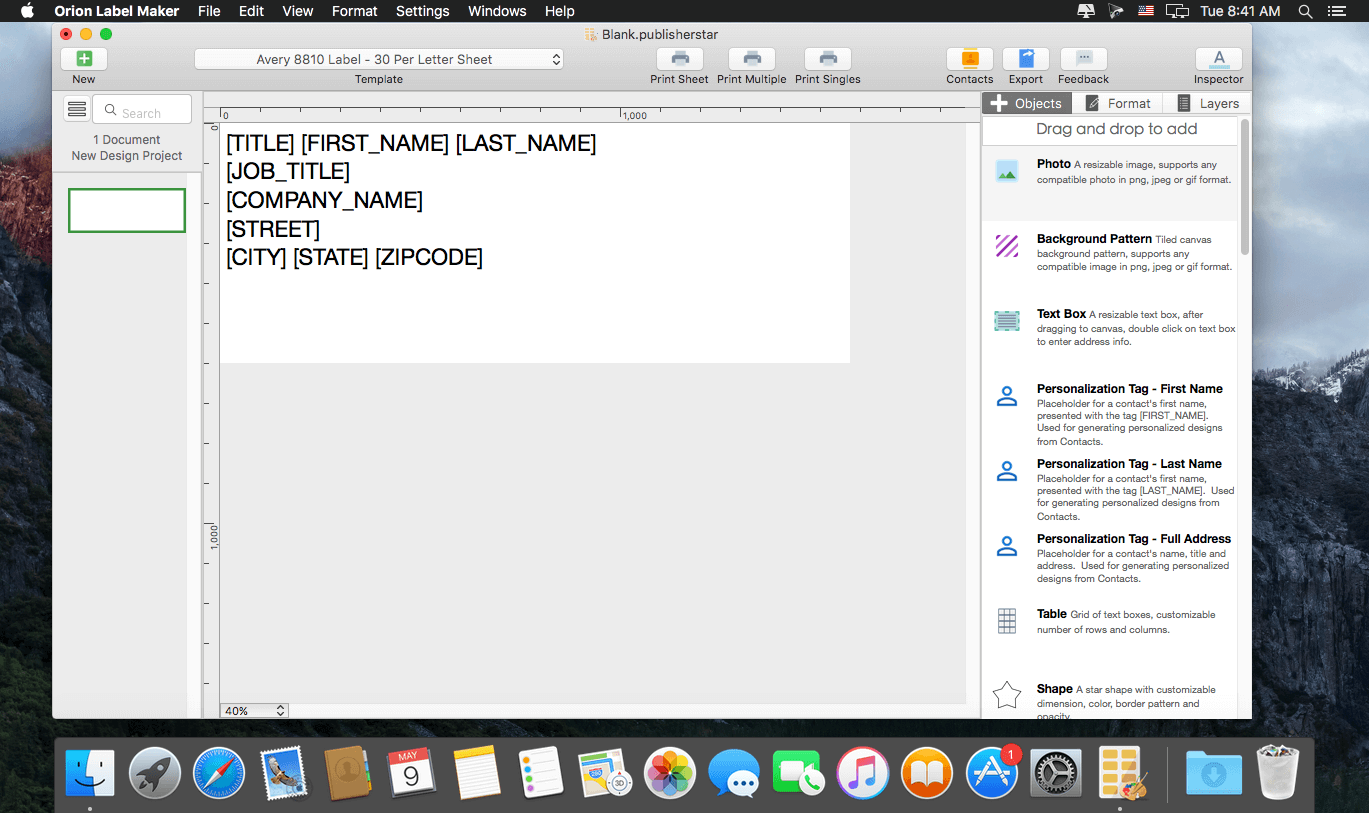Open the App Store in the Dock

tap(992, 773)
